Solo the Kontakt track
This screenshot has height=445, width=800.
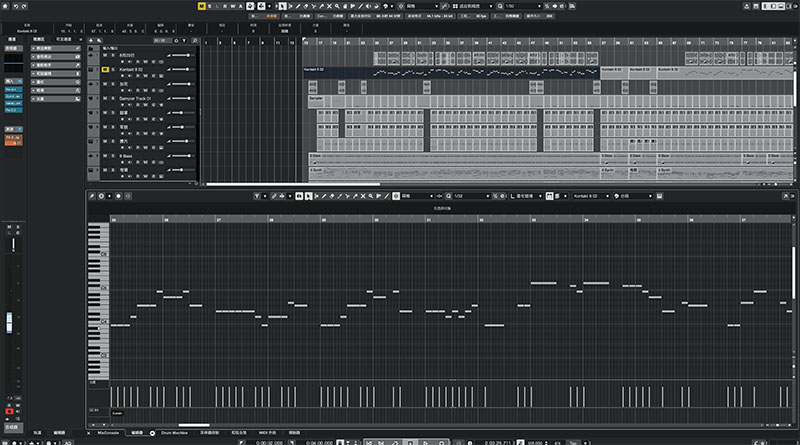pos(113,69)
